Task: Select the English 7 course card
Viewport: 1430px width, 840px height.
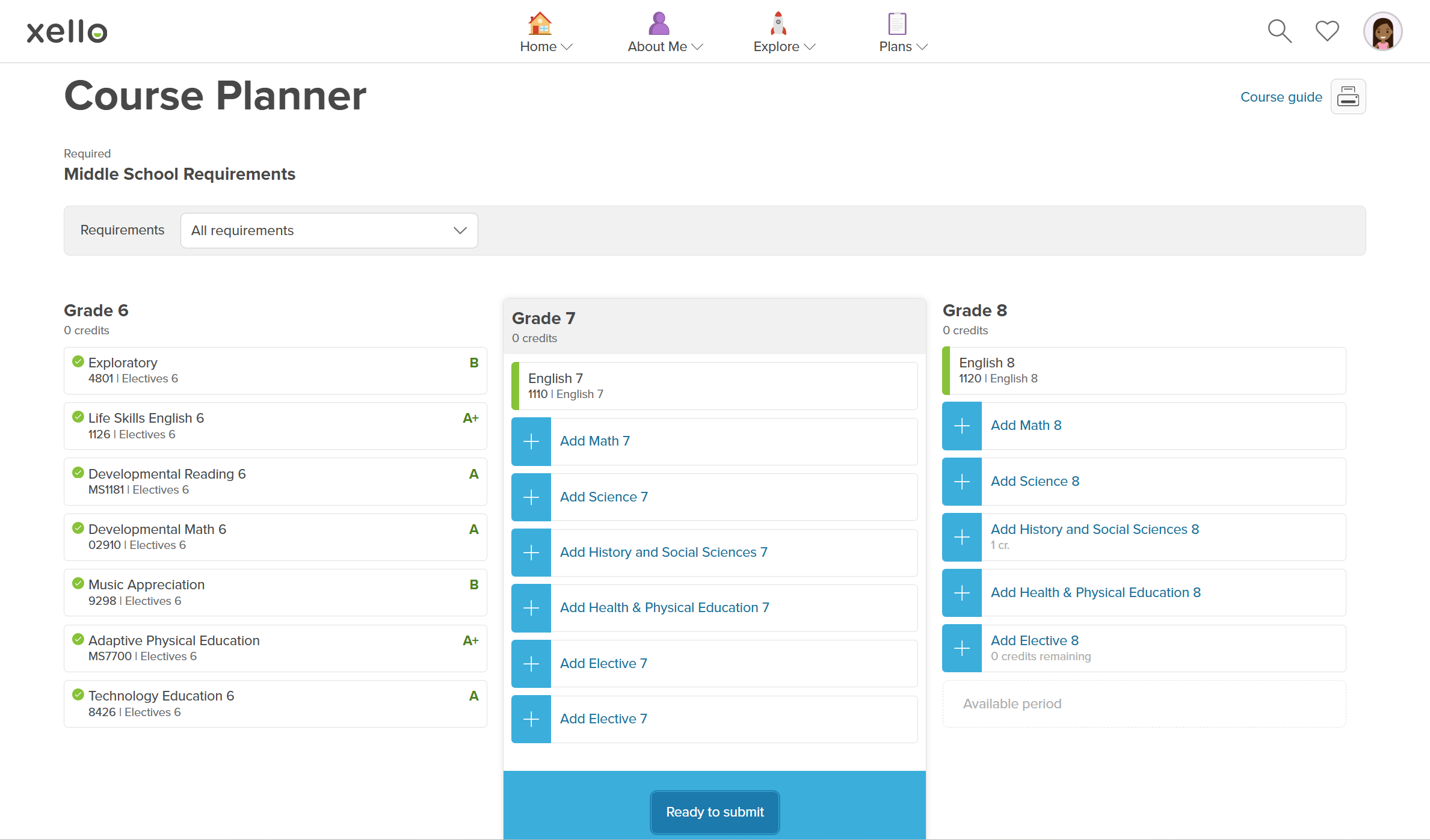Action: click(x=714, y=385)
